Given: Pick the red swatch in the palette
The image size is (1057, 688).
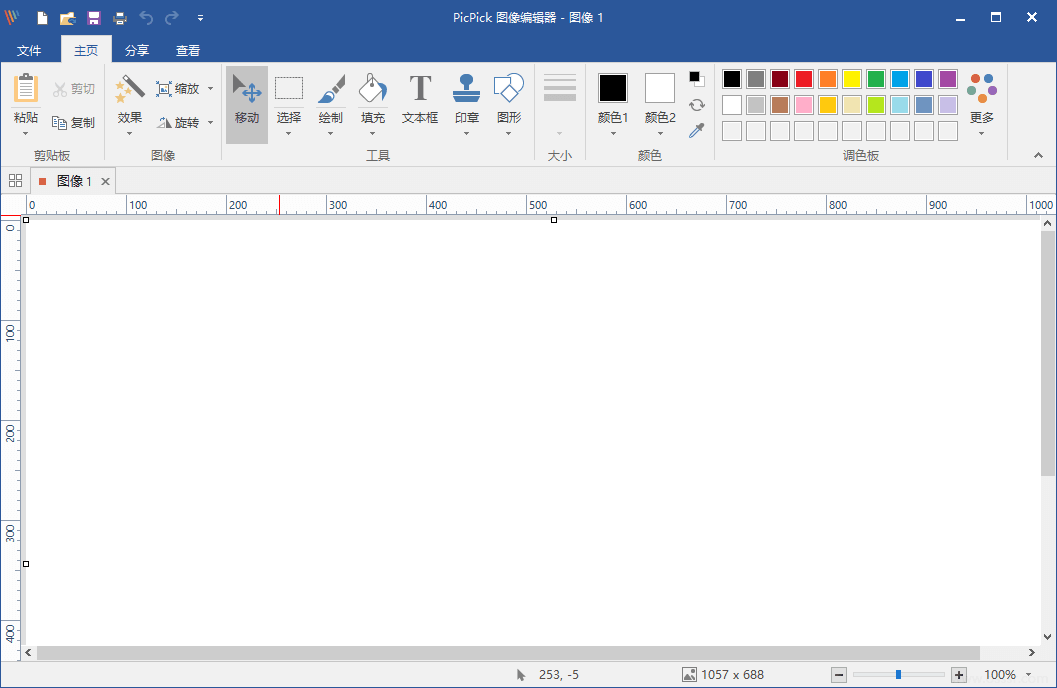Looking at the screenshot, I should tap(804, 79).
